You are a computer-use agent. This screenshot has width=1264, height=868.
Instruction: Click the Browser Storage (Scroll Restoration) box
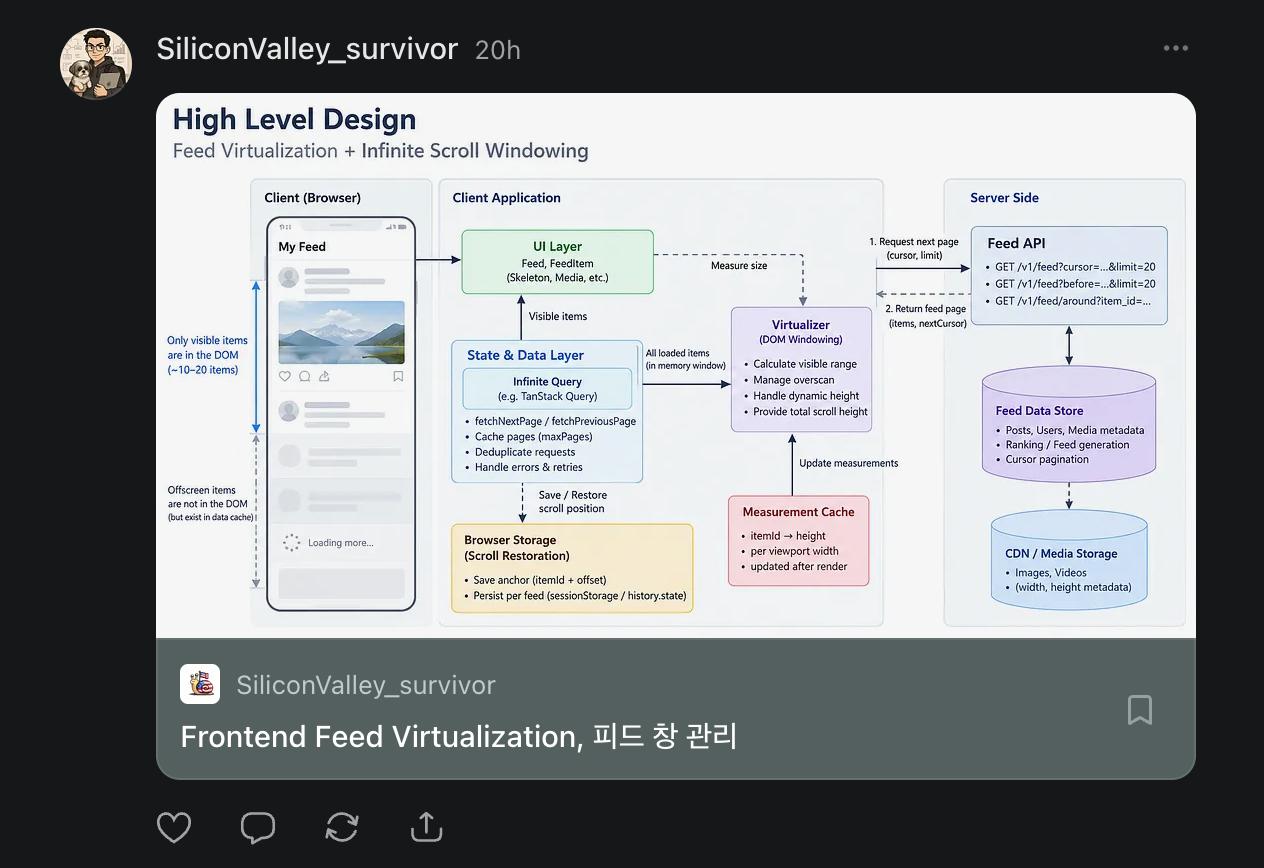point(572,568)
